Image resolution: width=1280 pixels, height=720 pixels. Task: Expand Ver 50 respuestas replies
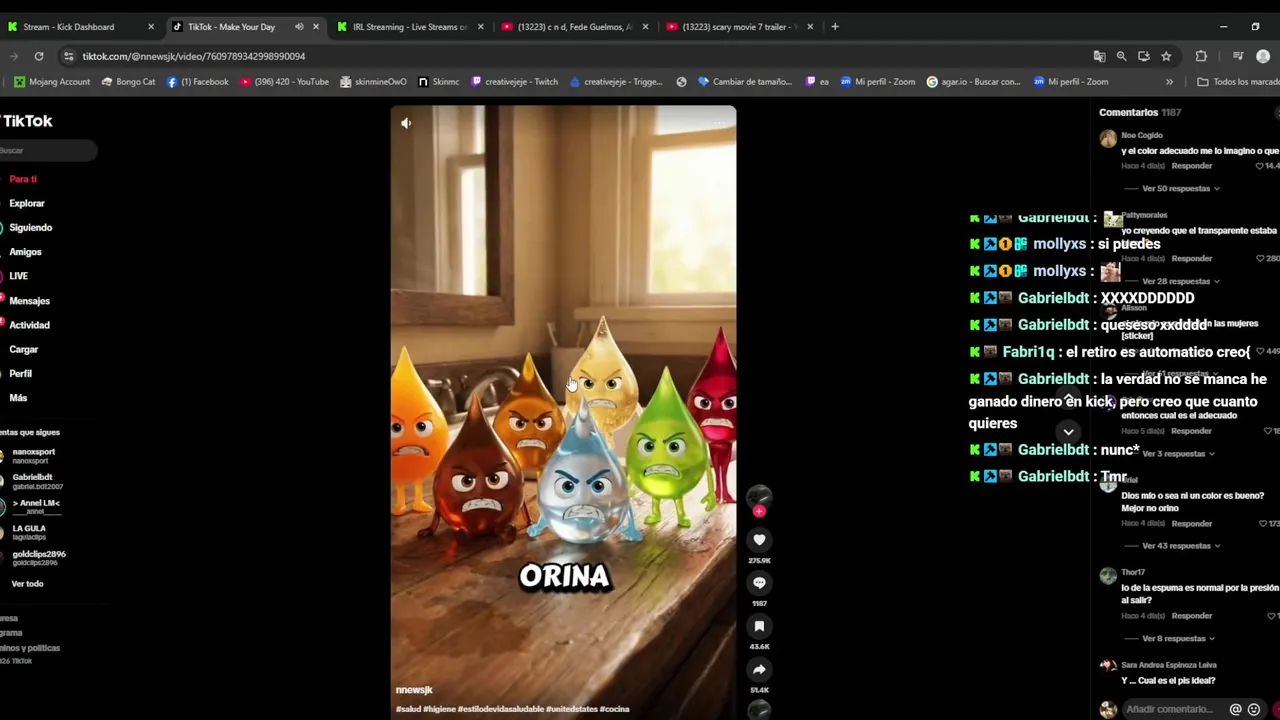pos(1180,189)
